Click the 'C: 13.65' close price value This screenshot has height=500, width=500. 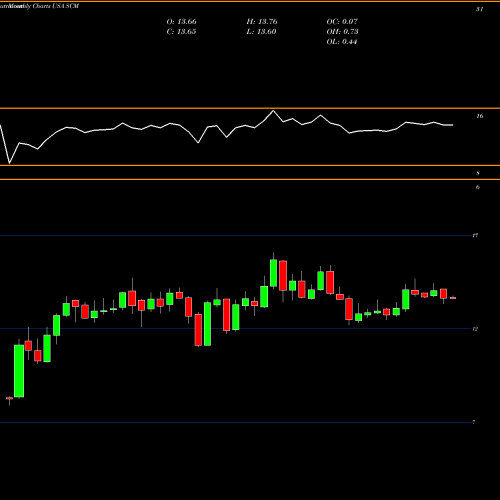pos(181,32)
